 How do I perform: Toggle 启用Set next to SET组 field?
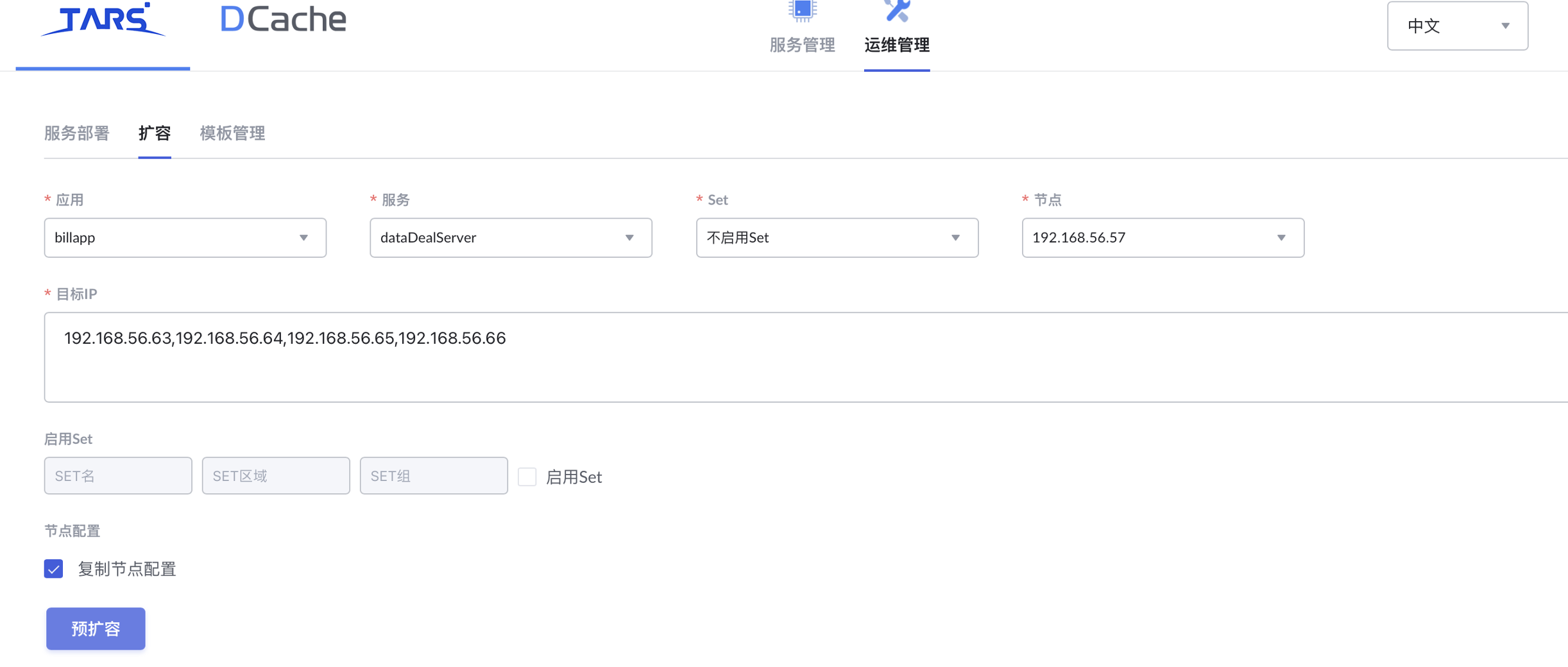point(527,477)
